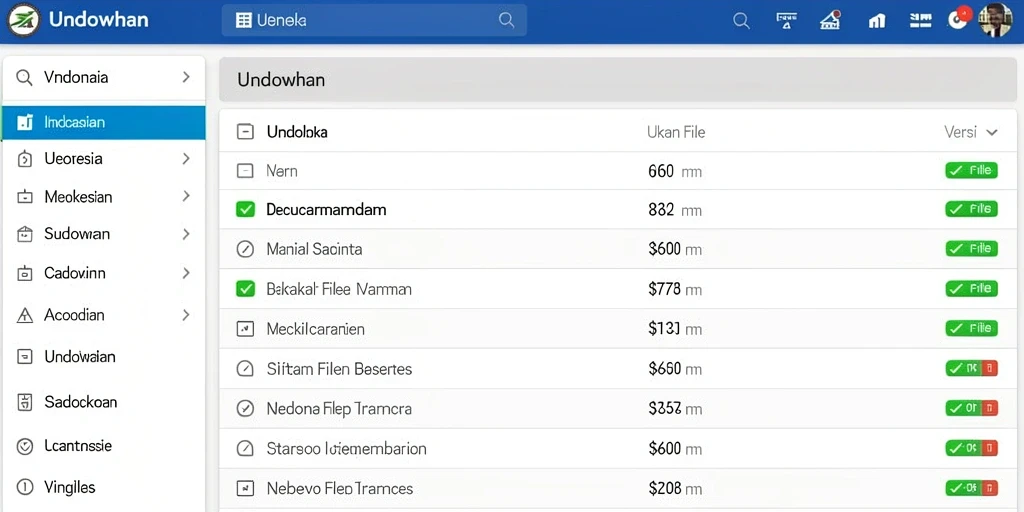
Task: Expand the Sudowan sidebar item arrow
Action: point(186,234)
